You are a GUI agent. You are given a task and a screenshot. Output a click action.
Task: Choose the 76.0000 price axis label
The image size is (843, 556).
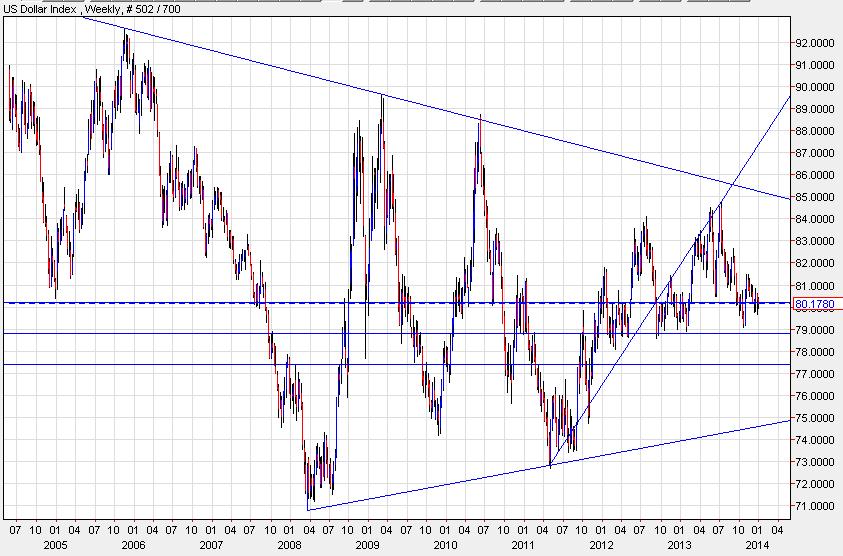pos(815,396)
